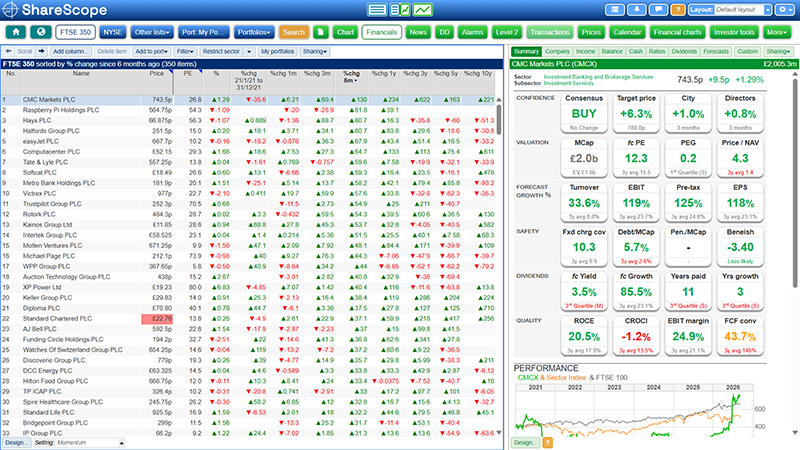
Task: Click the red highlighted £22.76 price cell
Action: [157, 318]
